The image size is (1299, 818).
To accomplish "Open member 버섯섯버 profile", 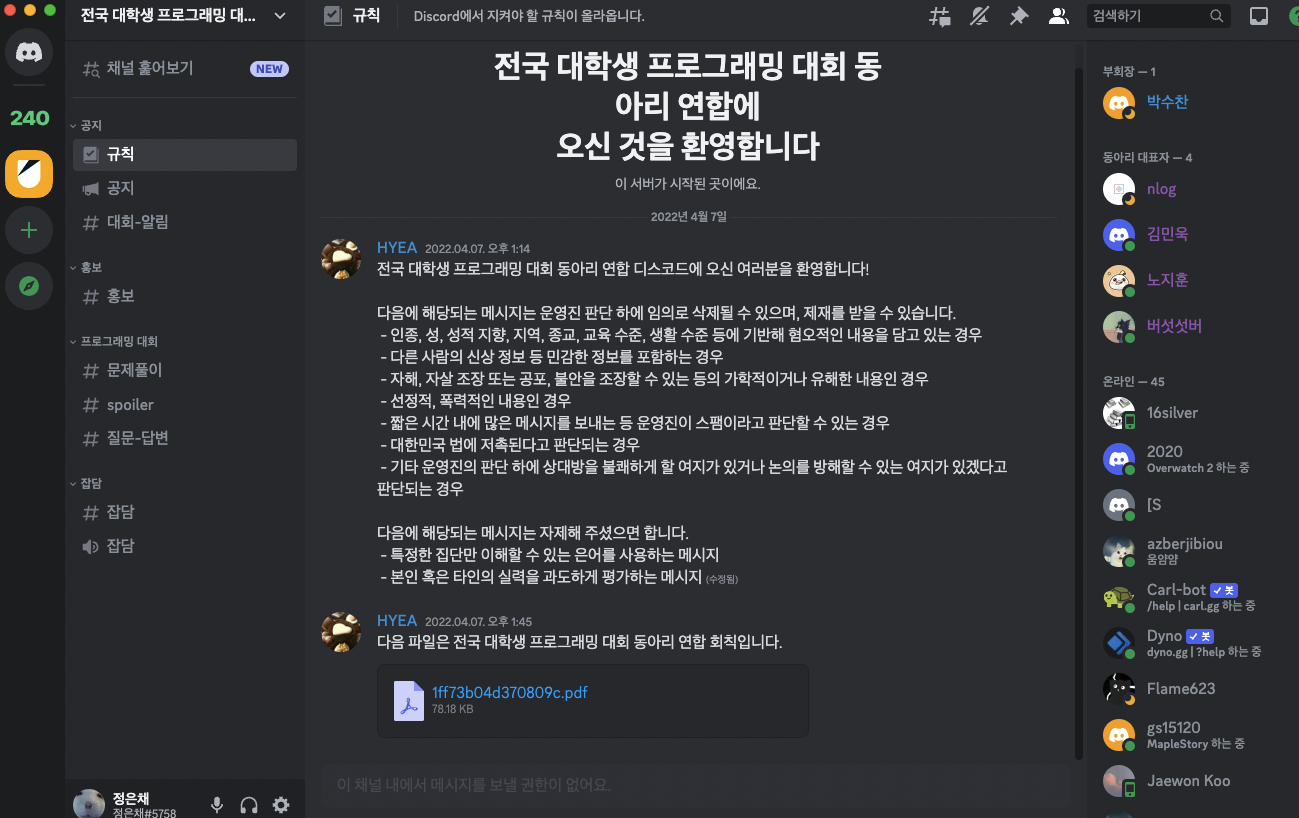I will 1189,326.
